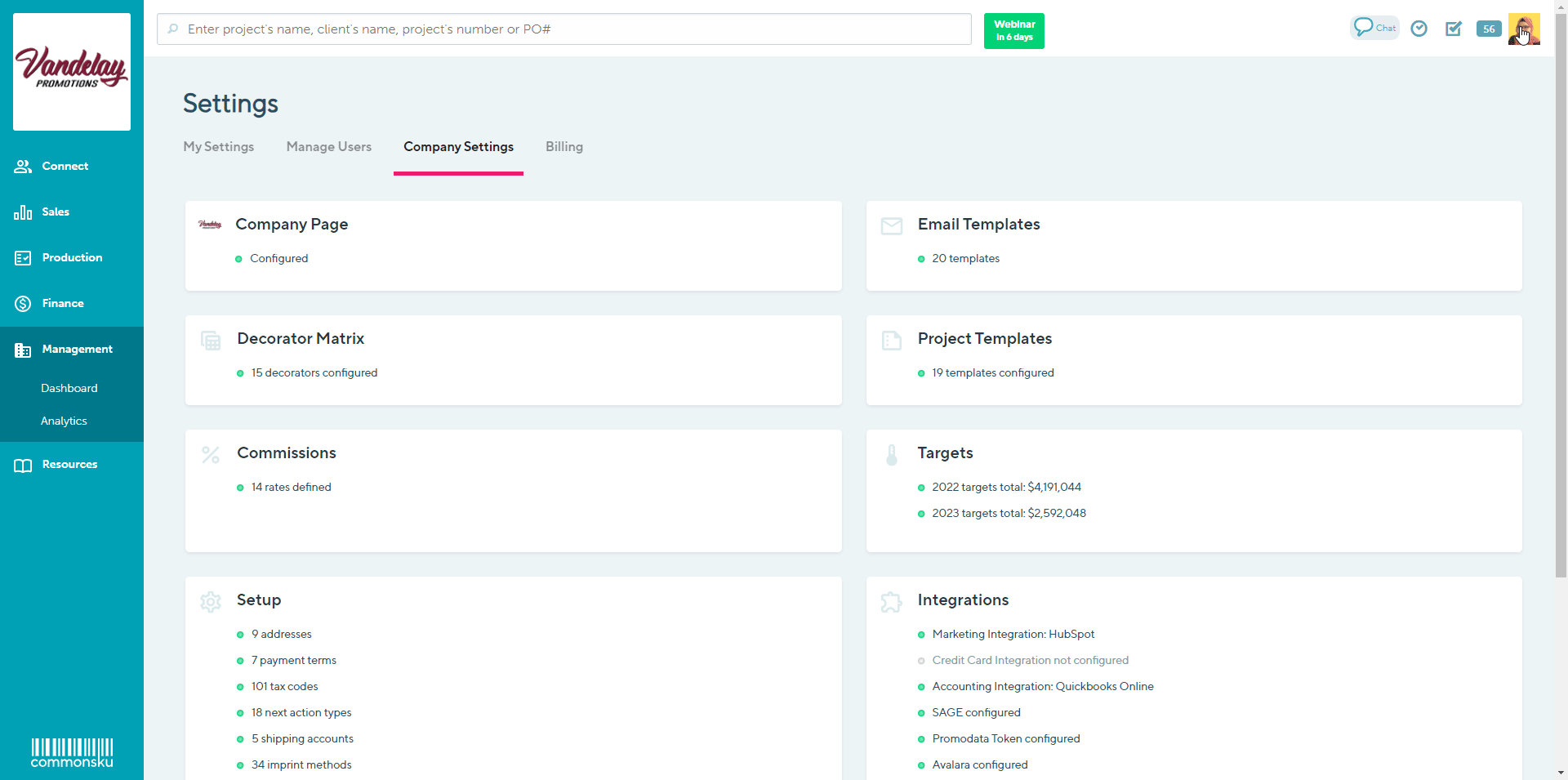Open the Chat bubble in the header
The width and height of the screenshot is (1568, 780).
tap(1374, 27)
